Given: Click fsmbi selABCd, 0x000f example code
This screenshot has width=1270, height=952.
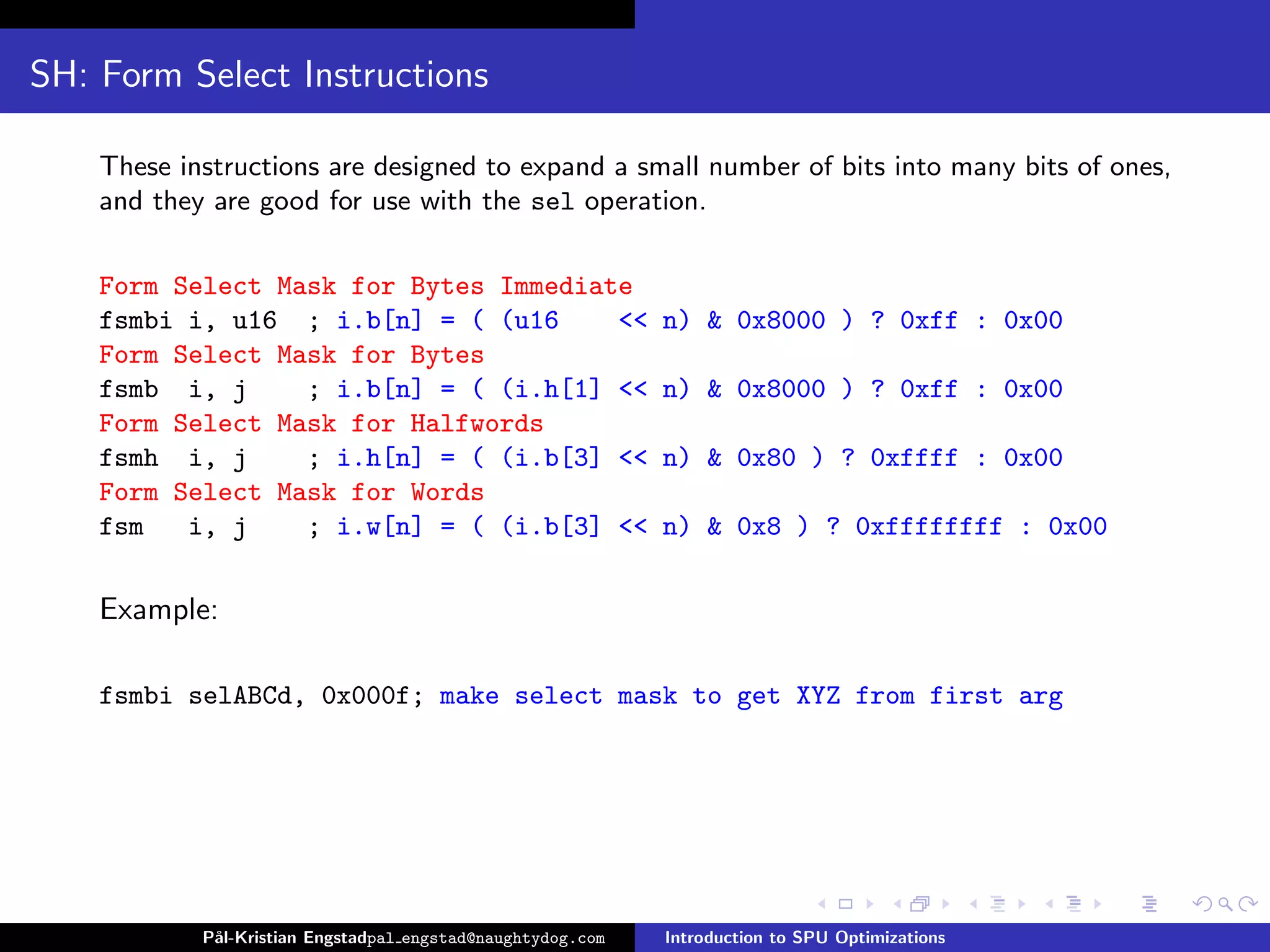Looking at the screenshot, I should [261, 696].
